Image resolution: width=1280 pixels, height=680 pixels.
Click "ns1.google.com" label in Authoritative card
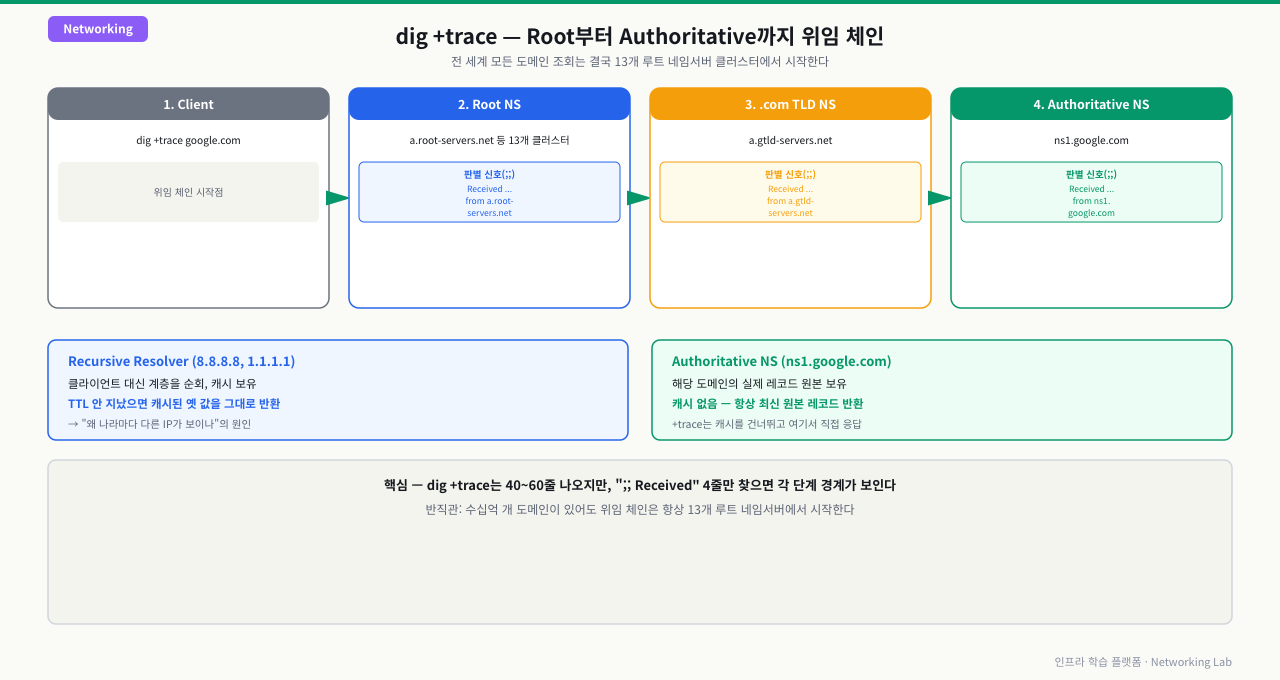click(x=1091, y=141)
